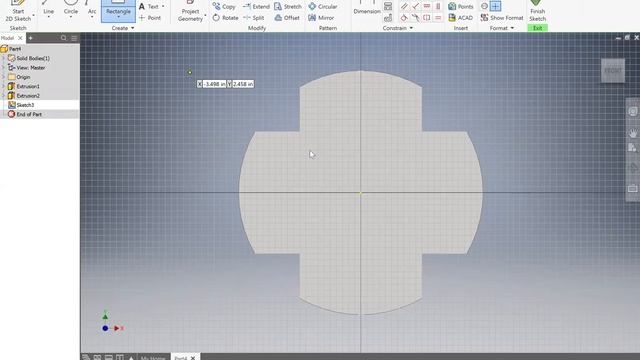Apply the Tangent constraint
Screen dimensions: 640x360
click(404, 18)
